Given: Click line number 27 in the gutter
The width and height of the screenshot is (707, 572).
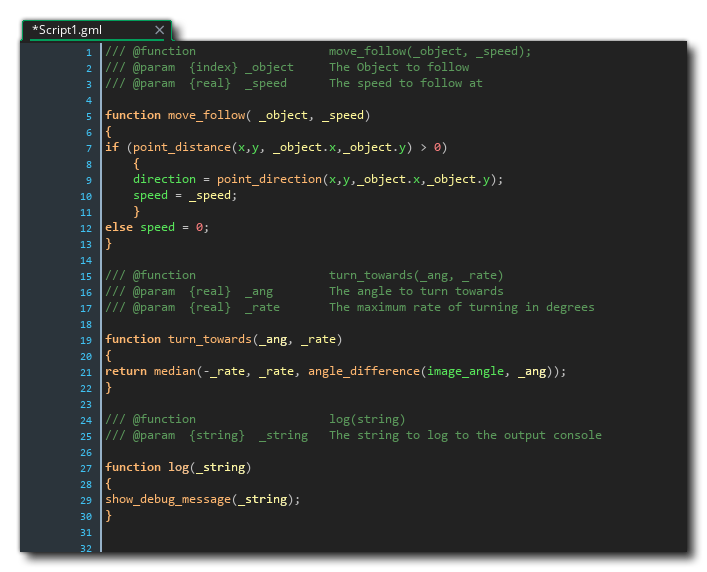Looking at the screenshot, I should coord(86,468).
